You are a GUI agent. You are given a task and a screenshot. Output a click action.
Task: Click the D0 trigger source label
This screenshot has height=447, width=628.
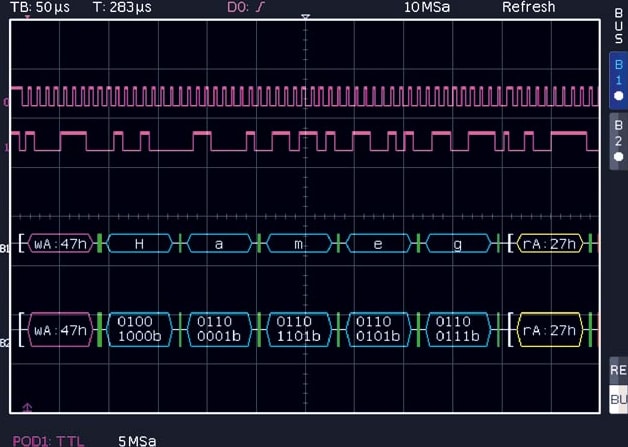pos(238,7)
